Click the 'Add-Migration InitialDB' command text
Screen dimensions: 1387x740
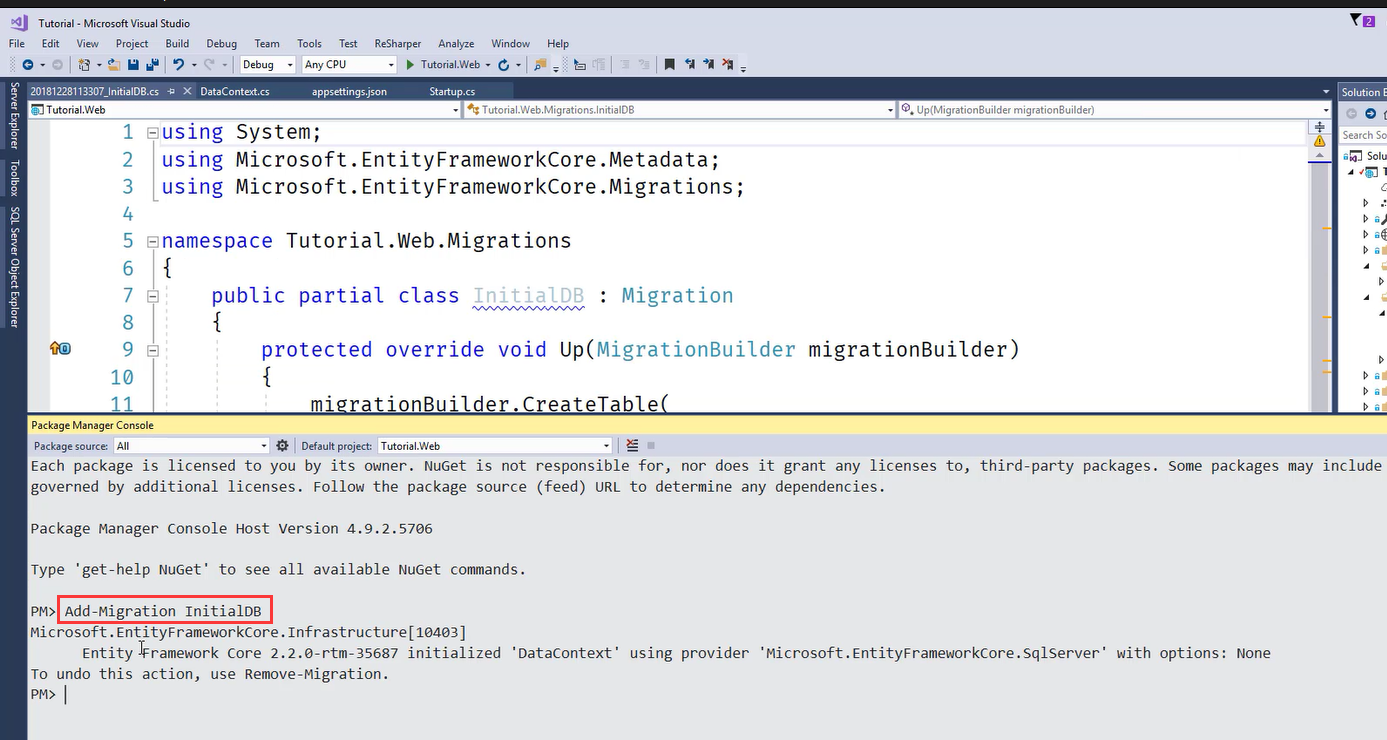tap(163, 611)
